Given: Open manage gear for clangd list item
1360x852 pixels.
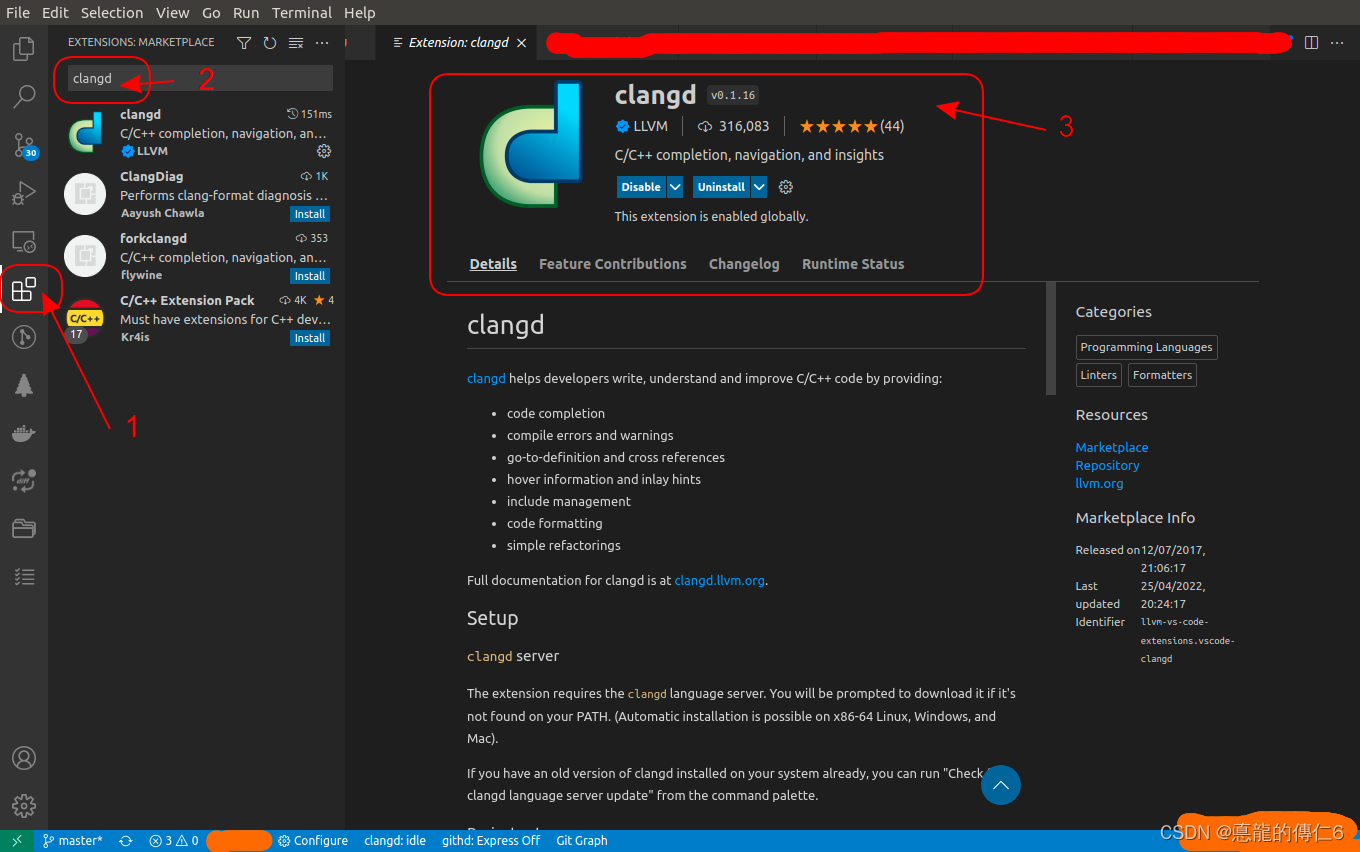Looking at the screenshot, I should pos(324,151).
